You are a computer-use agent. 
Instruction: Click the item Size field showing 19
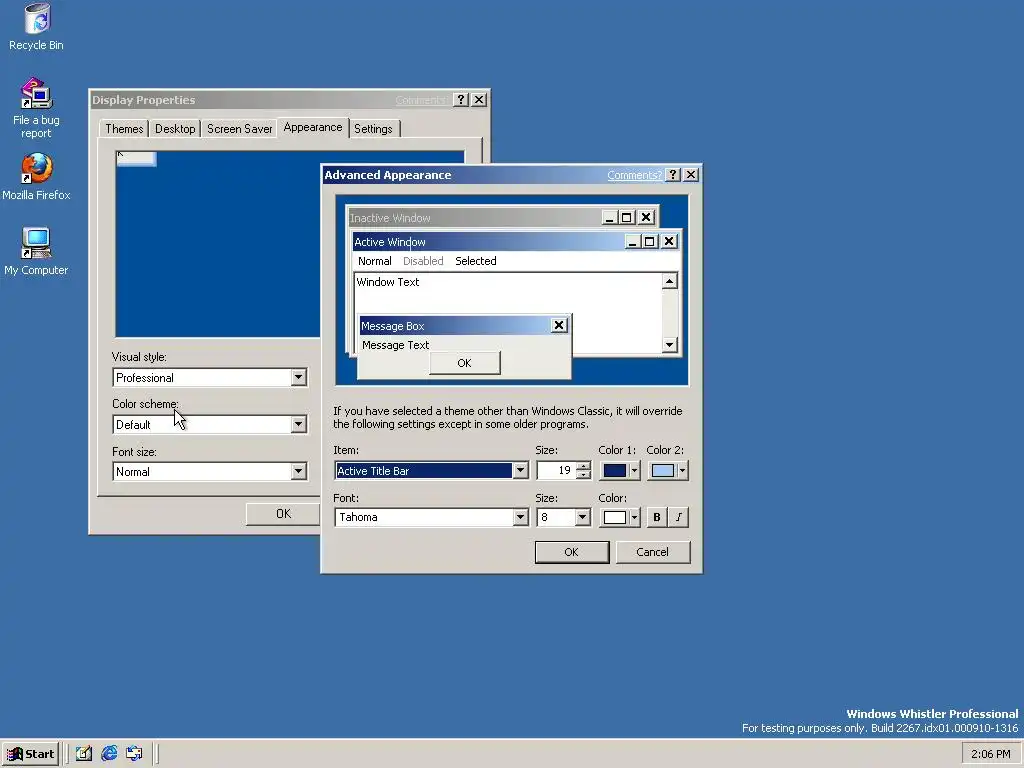click(557, 470)
